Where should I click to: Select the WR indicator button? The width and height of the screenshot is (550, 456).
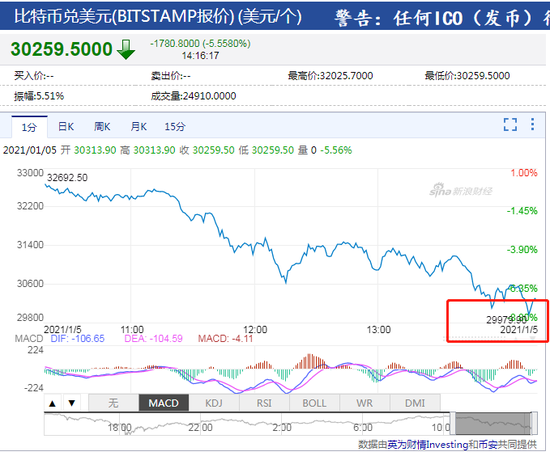pos(364,403)
